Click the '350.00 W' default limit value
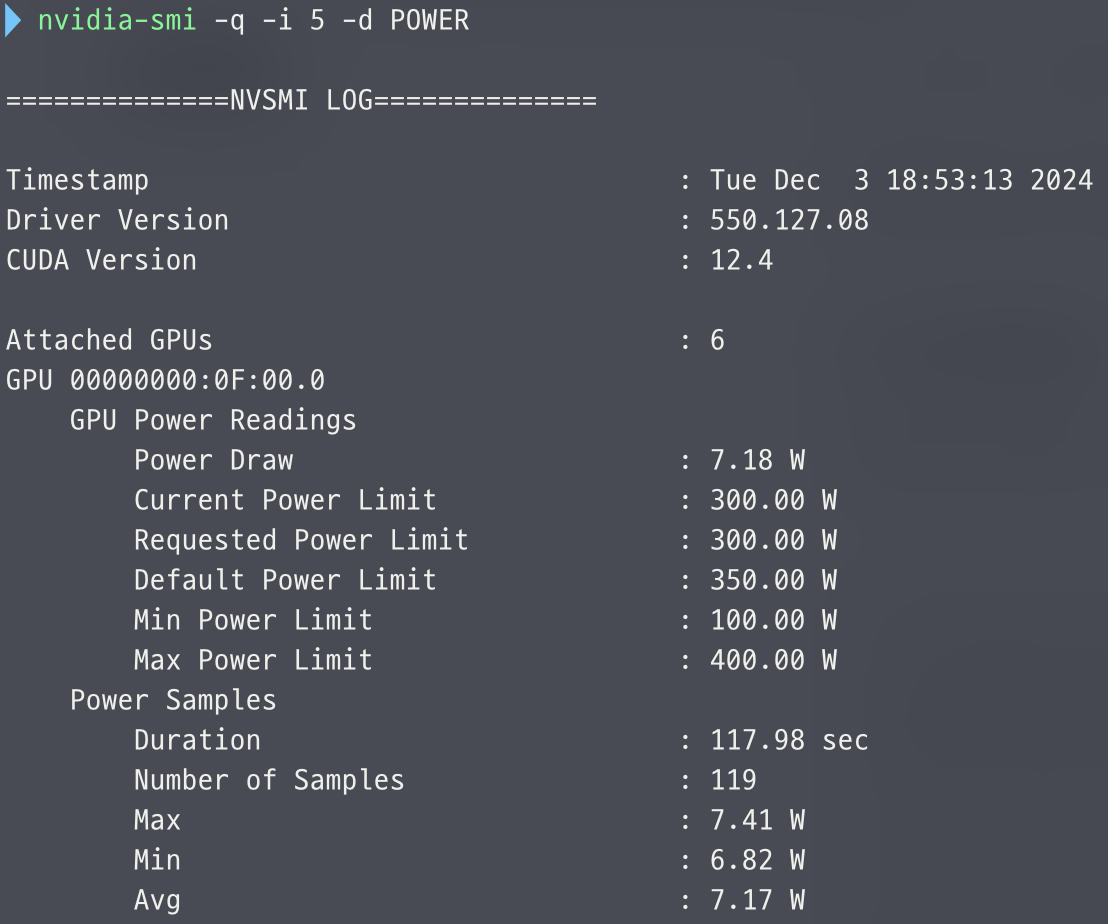This screenshot has height=924, width=1108. click(773, 580)
